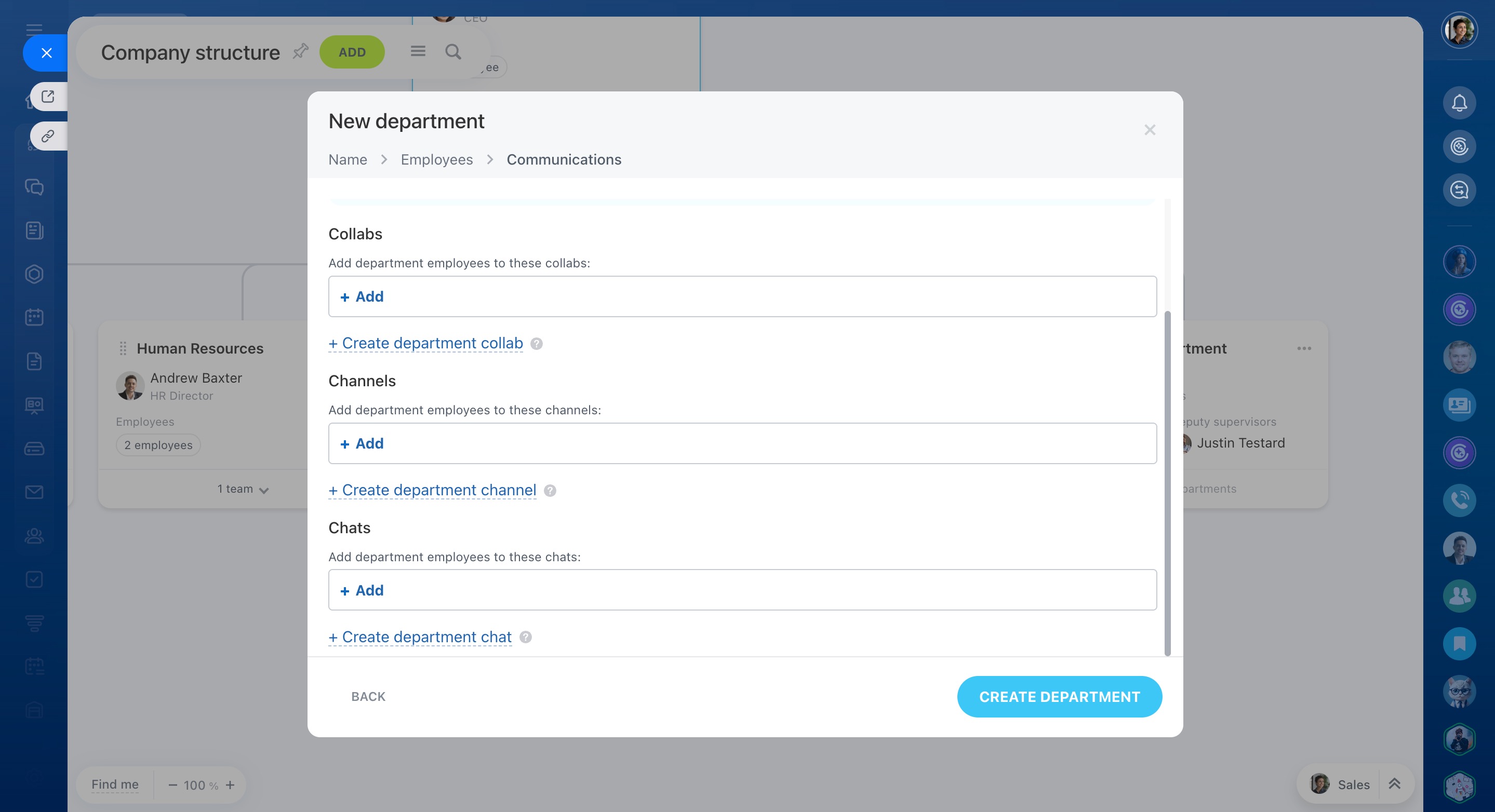Click the open in new window icon
Viewport: 1495px width, 812px height.
(x=48, y=97)
